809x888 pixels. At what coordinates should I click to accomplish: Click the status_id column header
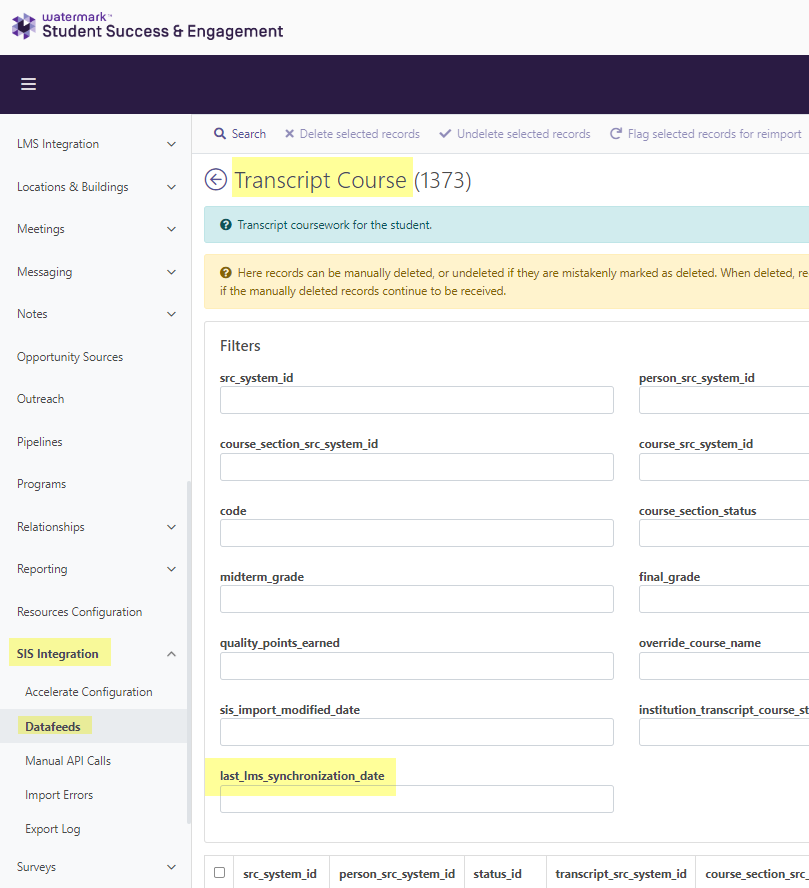[x=497, y=874]
